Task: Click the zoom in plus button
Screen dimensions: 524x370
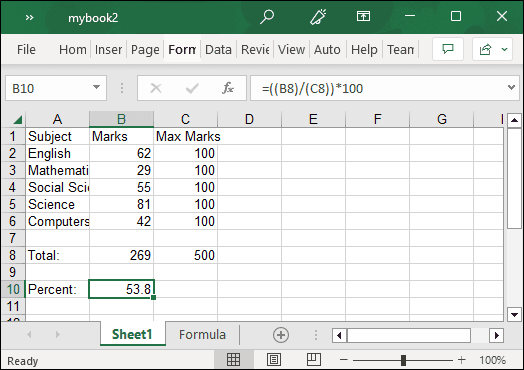Action: (x=462, y=360)
